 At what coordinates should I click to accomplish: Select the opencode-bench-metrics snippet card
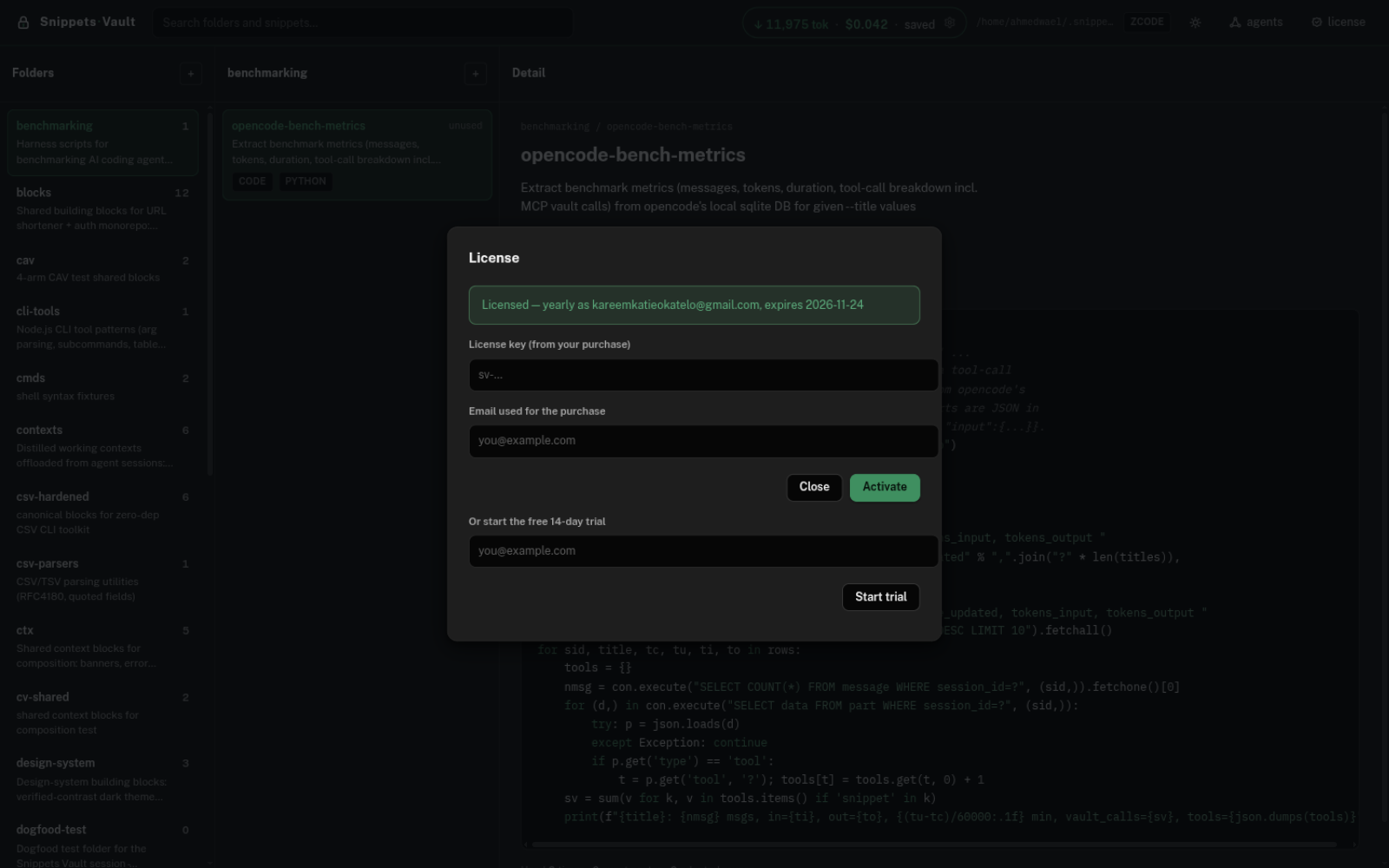pyautogui.click(x=357, y=155)
